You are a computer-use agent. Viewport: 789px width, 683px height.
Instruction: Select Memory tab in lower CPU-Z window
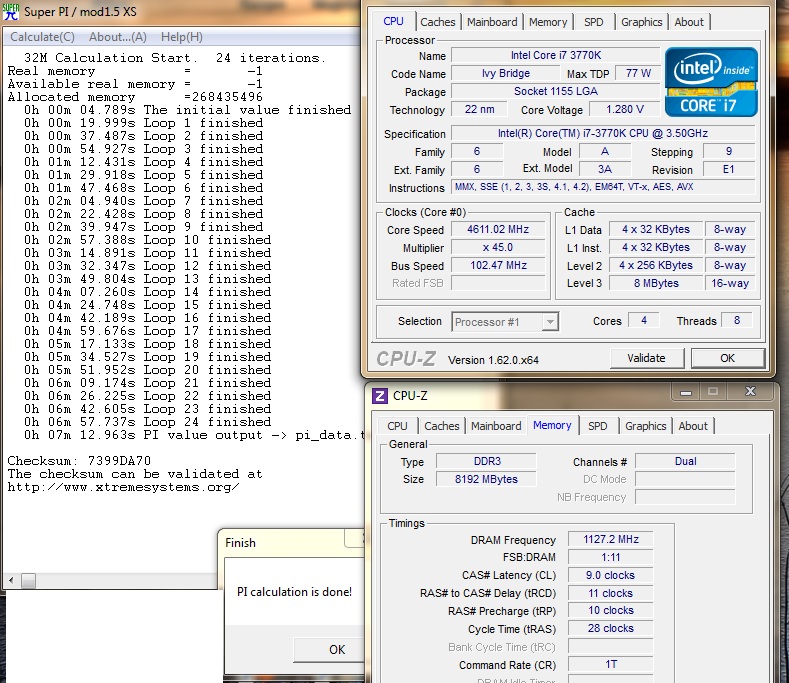click(x=553, y=425)
